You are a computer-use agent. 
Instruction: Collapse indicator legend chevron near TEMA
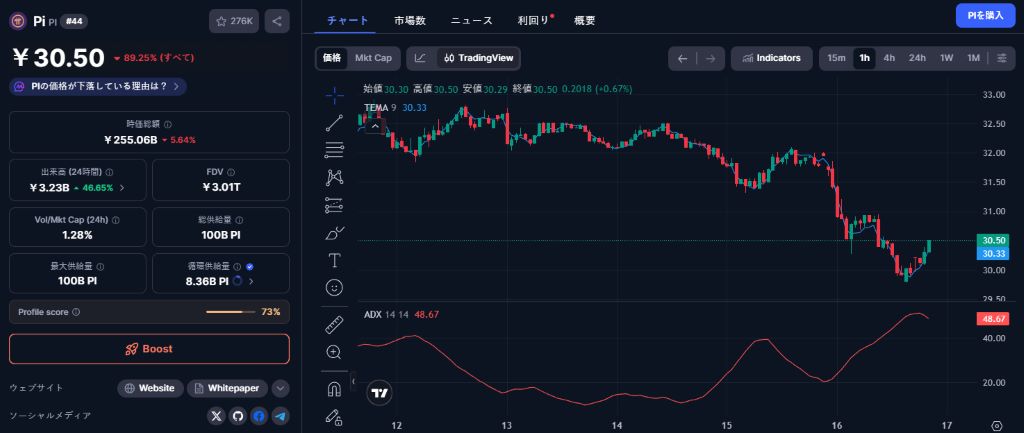[x=376, y=126]
